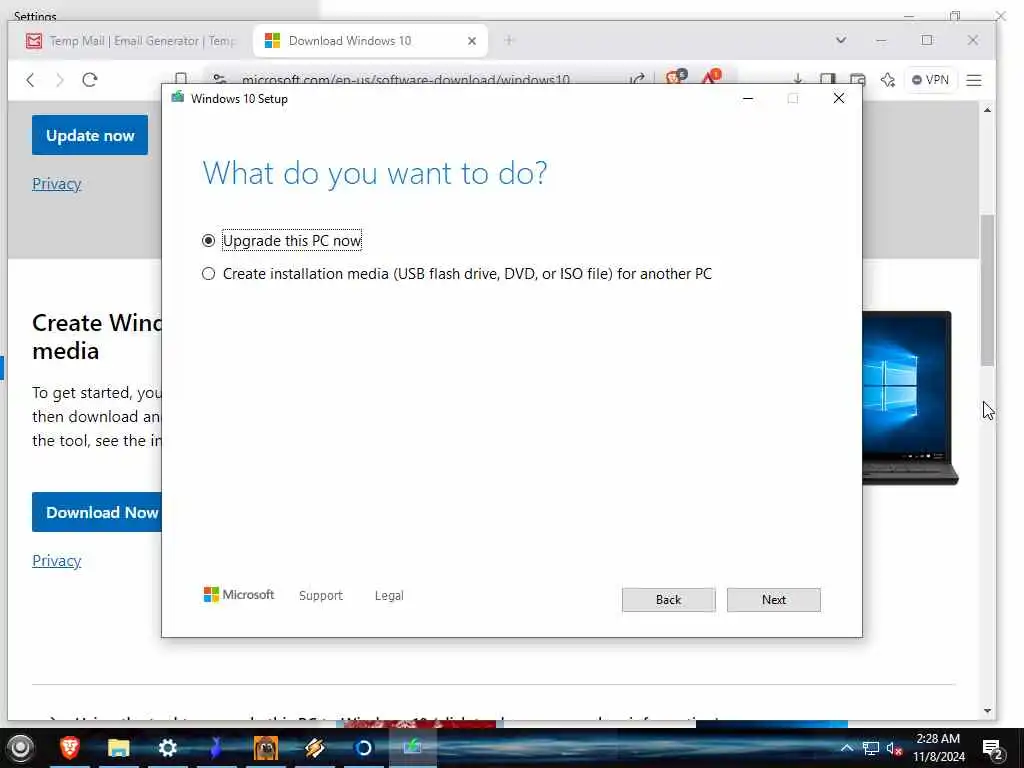The width and height of the screenshot is (1024, 768).
Task: Open Brave Rewards triangle icon
Action: point(711,78)
